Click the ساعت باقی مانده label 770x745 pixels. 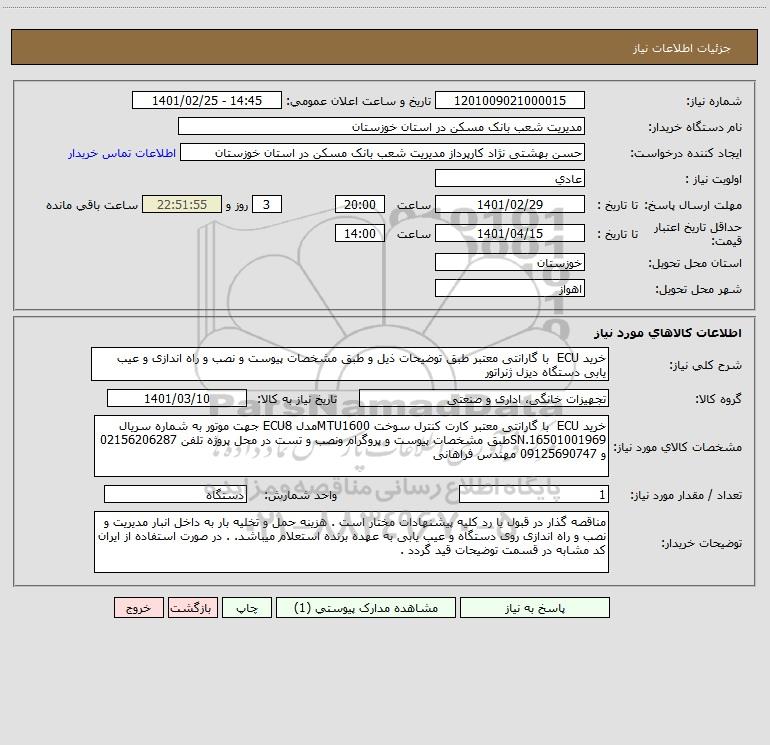tap(92, 205)
